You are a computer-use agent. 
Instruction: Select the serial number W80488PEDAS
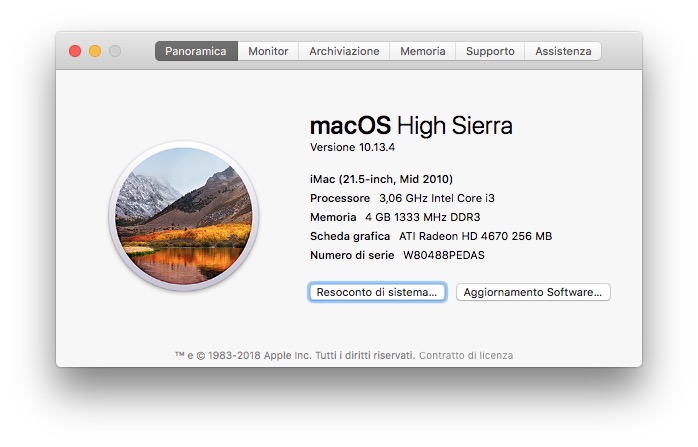click(x=444, y=255)
